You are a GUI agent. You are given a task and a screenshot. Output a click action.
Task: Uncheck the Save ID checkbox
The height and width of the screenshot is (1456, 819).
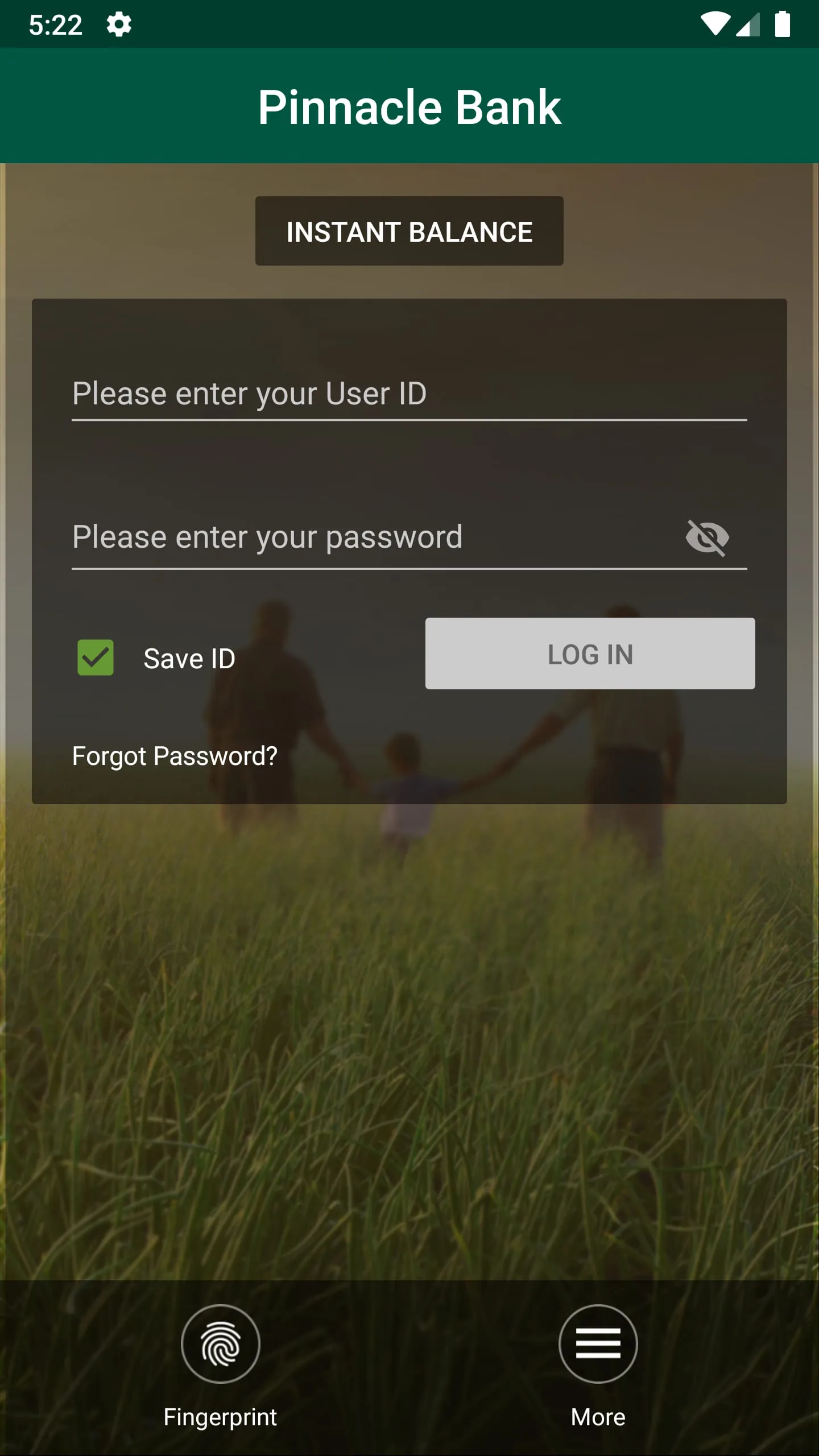point(96,657)
